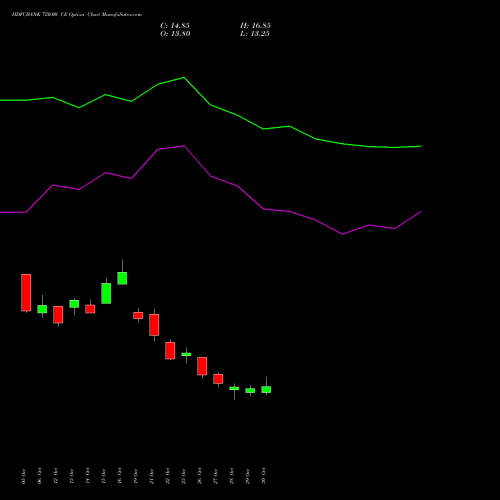Image resolution: width=500 pixels, height=500 pixels.
Task: Click the peak of the green indicator line
Action: (x=184, y=78)
